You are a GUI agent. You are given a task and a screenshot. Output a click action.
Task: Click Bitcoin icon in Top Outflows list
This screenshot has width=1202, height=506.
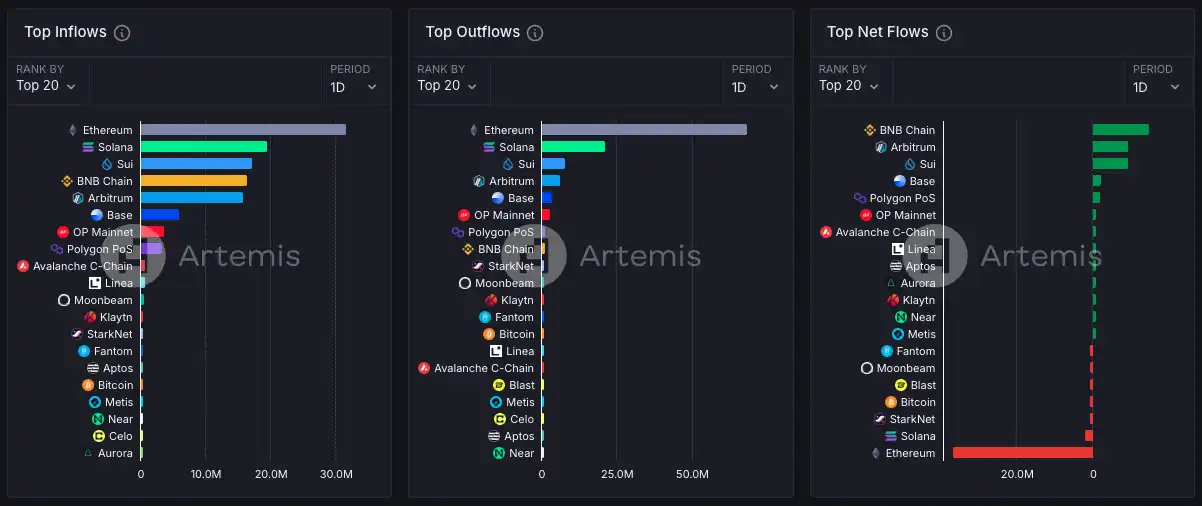489,334
